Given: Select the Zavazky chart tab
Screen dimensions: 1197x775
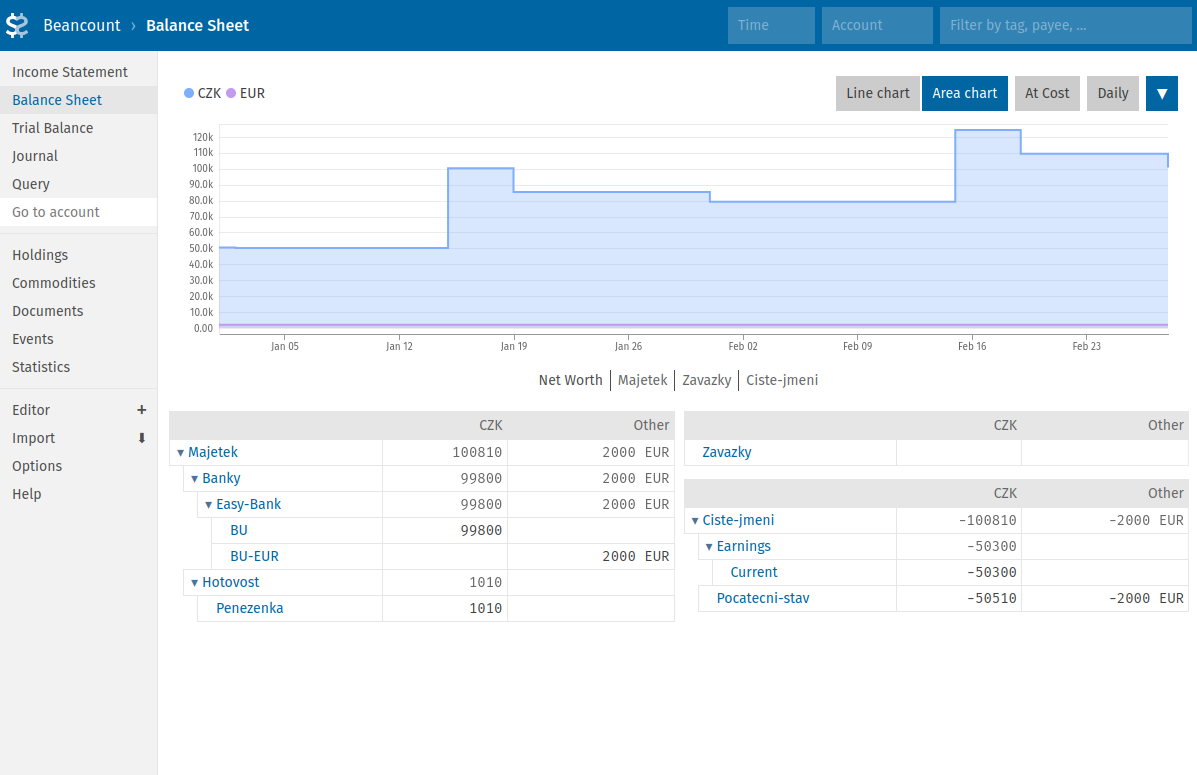Looking at the screenshot, I should coord(707,380).
